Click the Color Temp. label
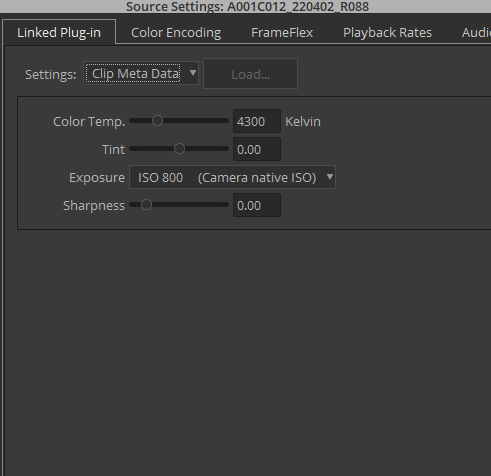The width and height of the screenshot is (491, 476). pyautogui.click(x=89, y=122)
